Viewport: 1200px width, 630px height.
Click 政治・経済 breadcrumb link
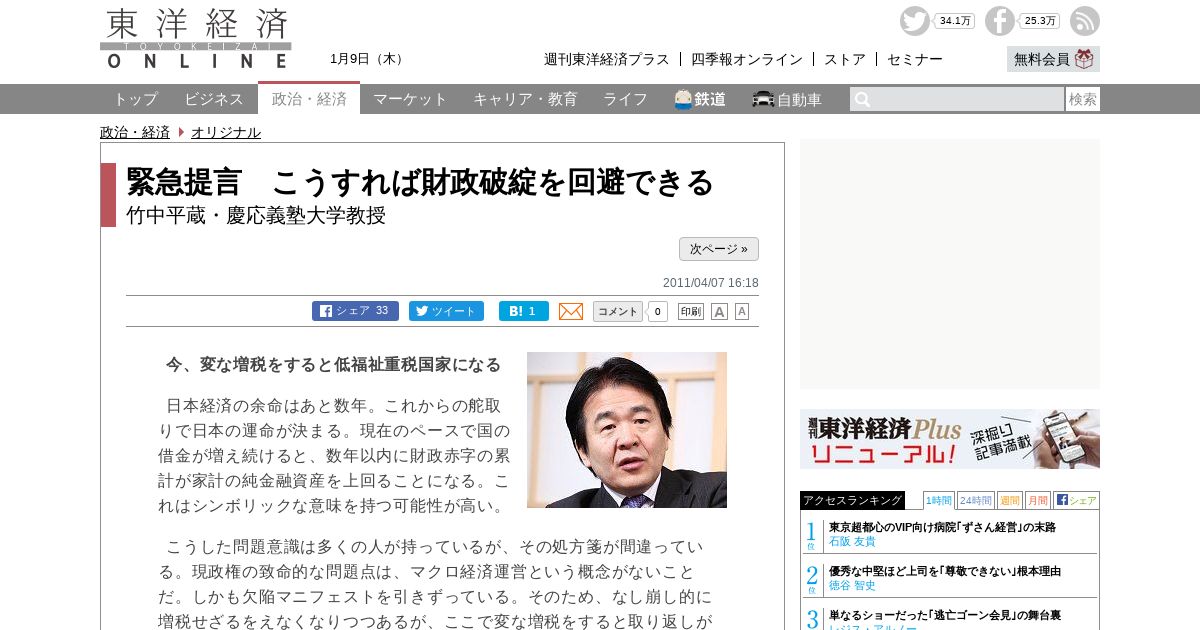(x=135, y=132)
